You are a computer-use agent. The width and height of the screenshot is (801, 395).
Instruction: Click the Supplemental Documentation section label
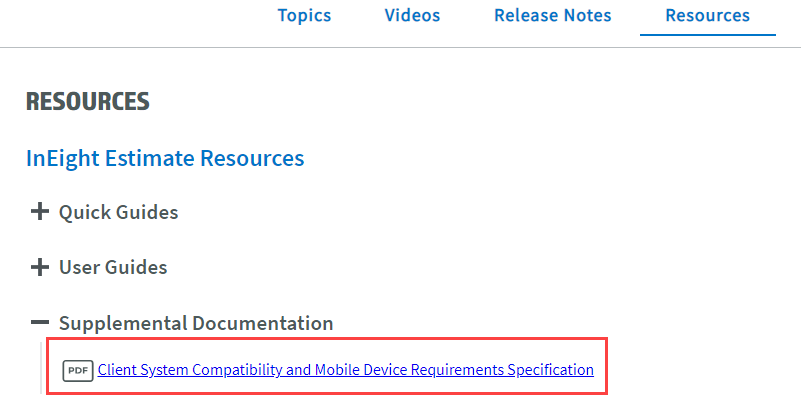pyautogui.click(x=196, y=323)
